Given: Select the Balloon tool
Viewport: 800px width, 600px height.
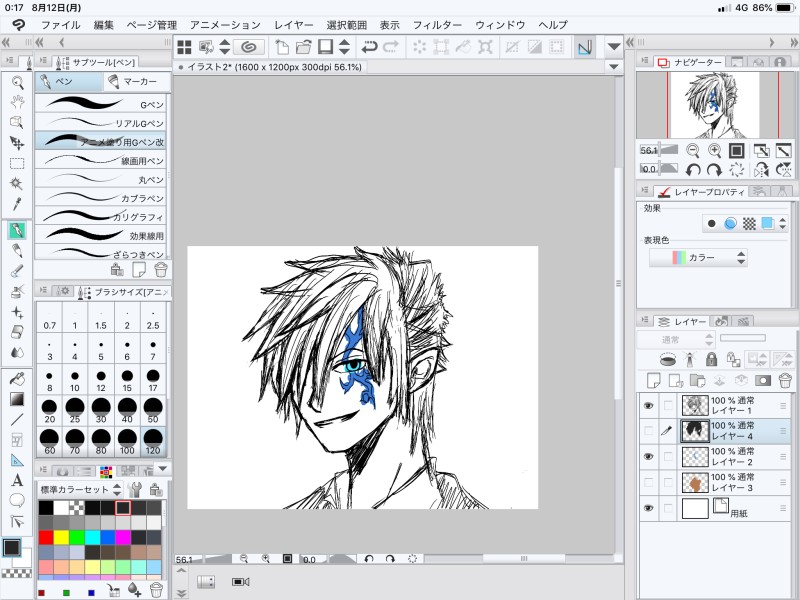Looking at the screenshot, I should pos(17,501).
